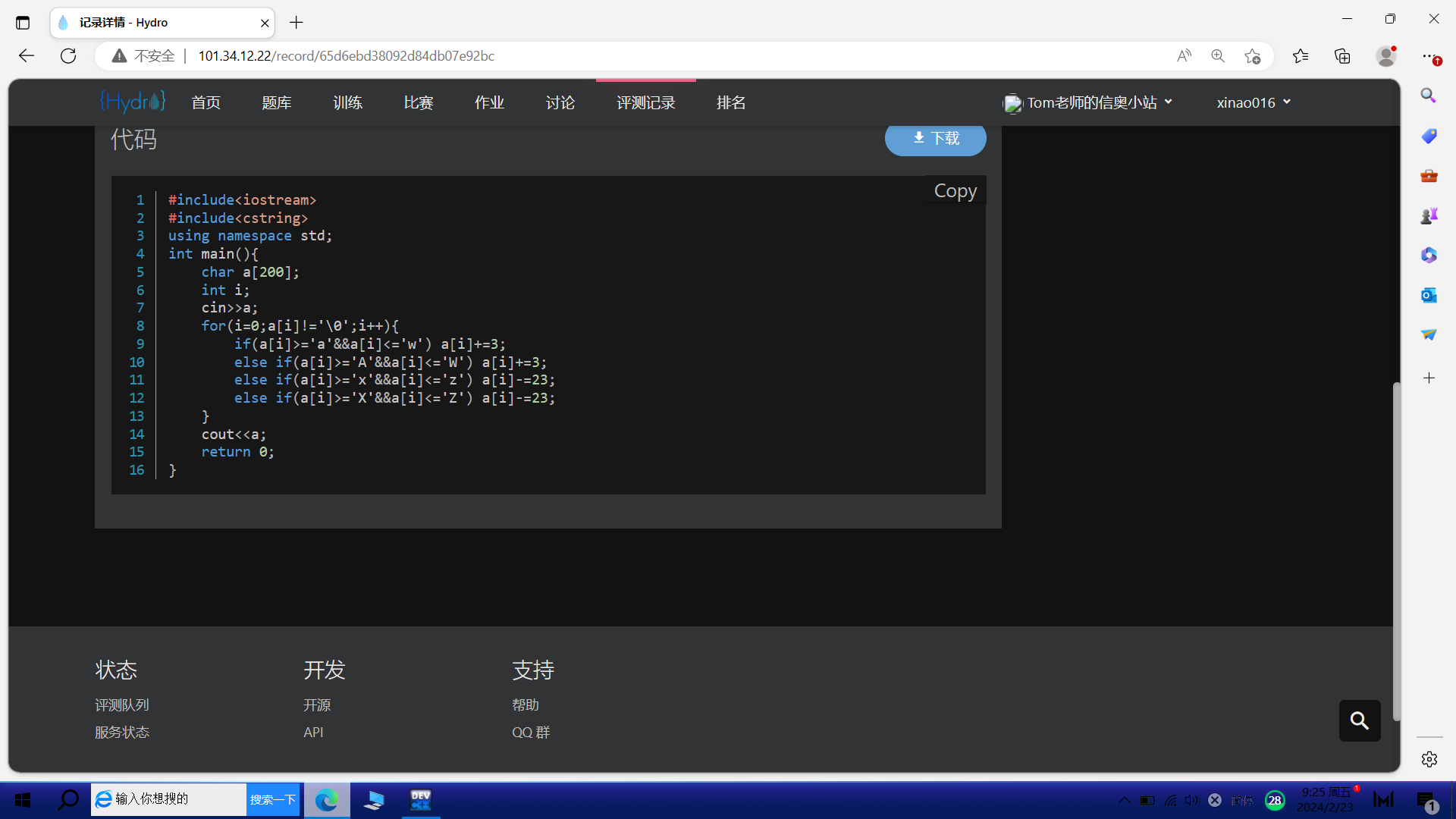Copy the code with Copy button

pos(955,191)
